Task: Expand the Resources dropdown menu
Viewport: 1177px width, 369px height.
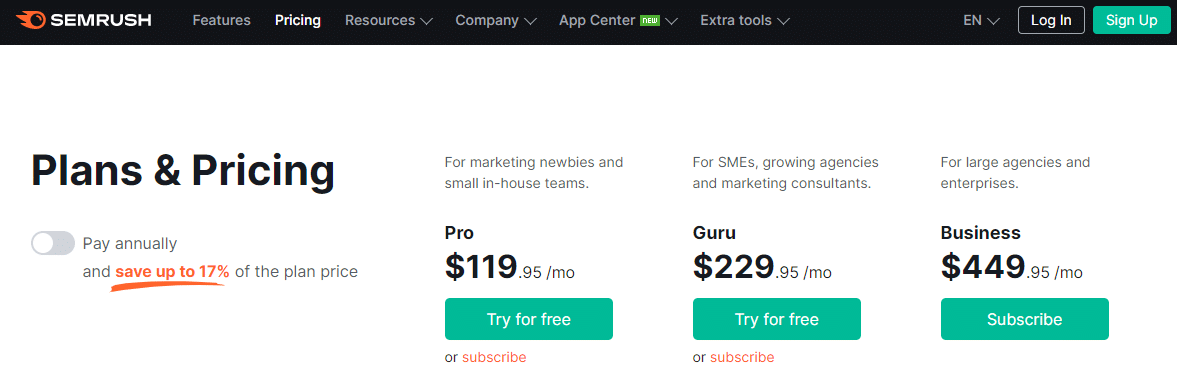Action: click(x=389, y=20)
